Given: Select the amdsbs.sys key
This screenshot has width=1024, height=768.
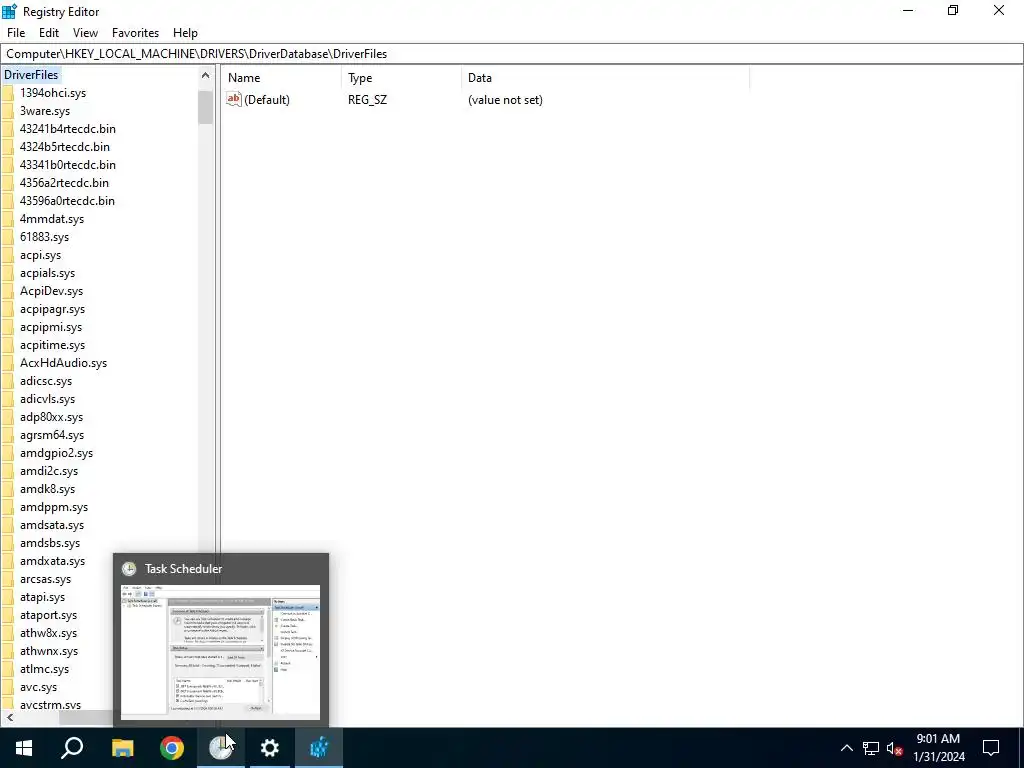Looking at the screenshot, I should coord(50,543).
